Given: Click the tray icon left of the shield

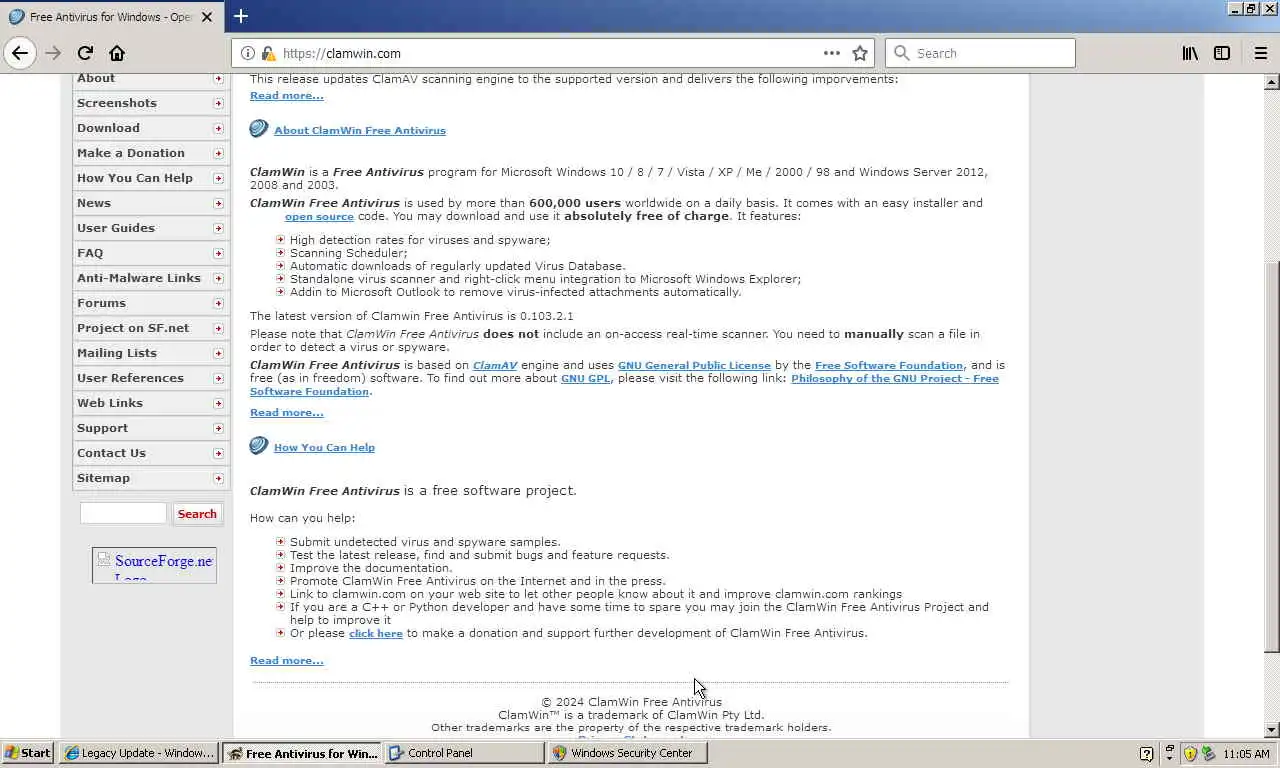Looking at the screenshot, I should (x=1170, y=753).
